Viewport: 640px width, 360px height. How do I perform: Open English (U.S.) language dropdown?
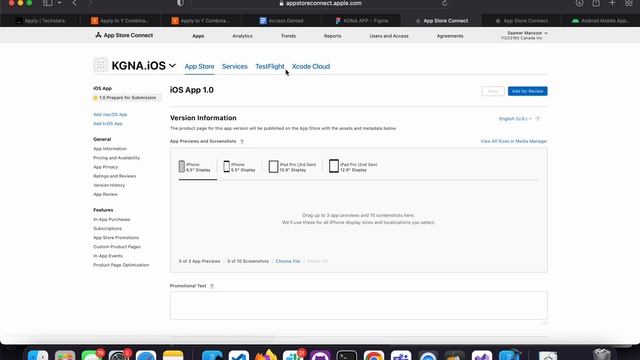click(515, 119)
